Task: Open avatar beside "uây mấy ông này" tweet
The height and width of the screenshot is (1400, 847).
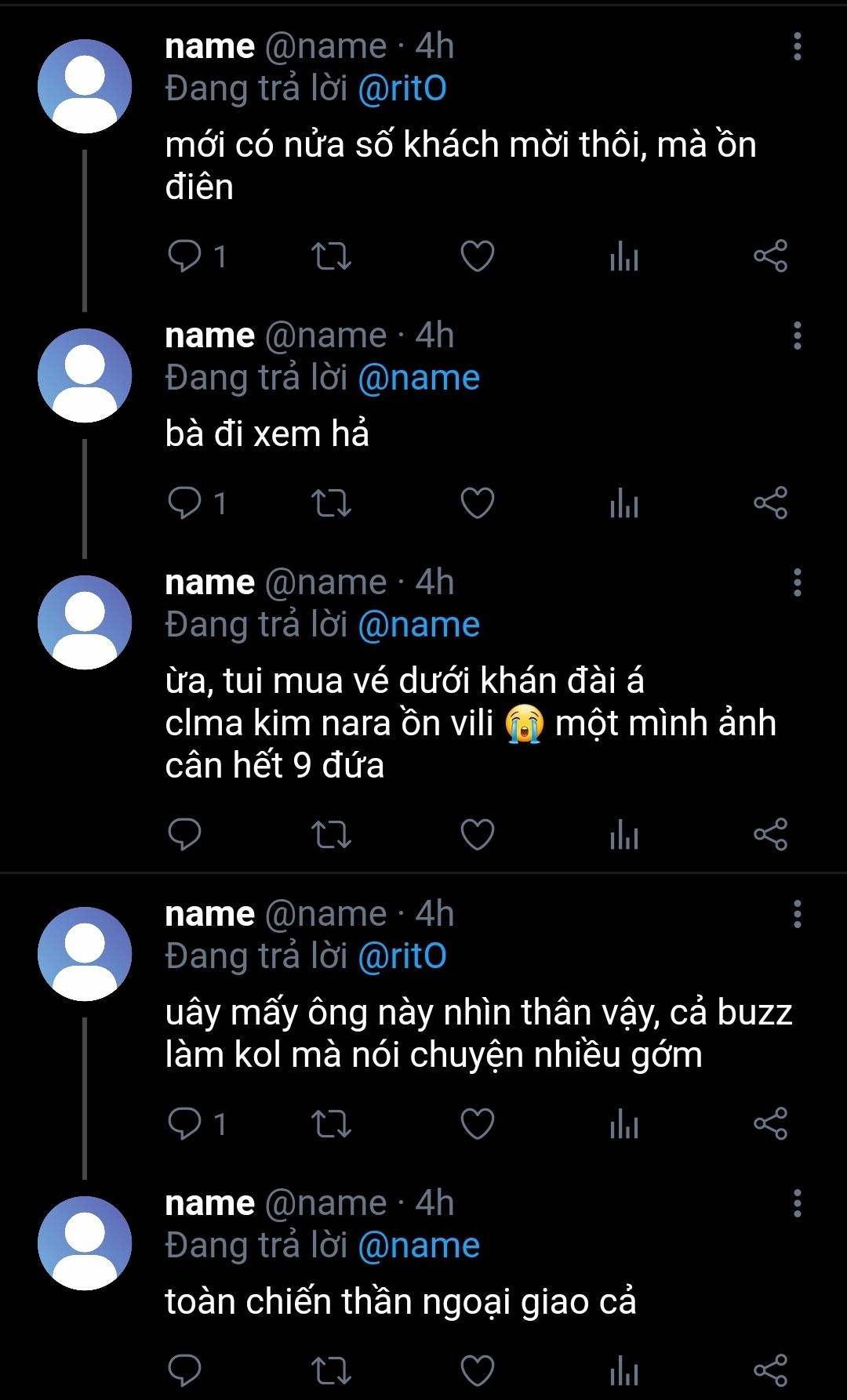Action: coord(85,954)
